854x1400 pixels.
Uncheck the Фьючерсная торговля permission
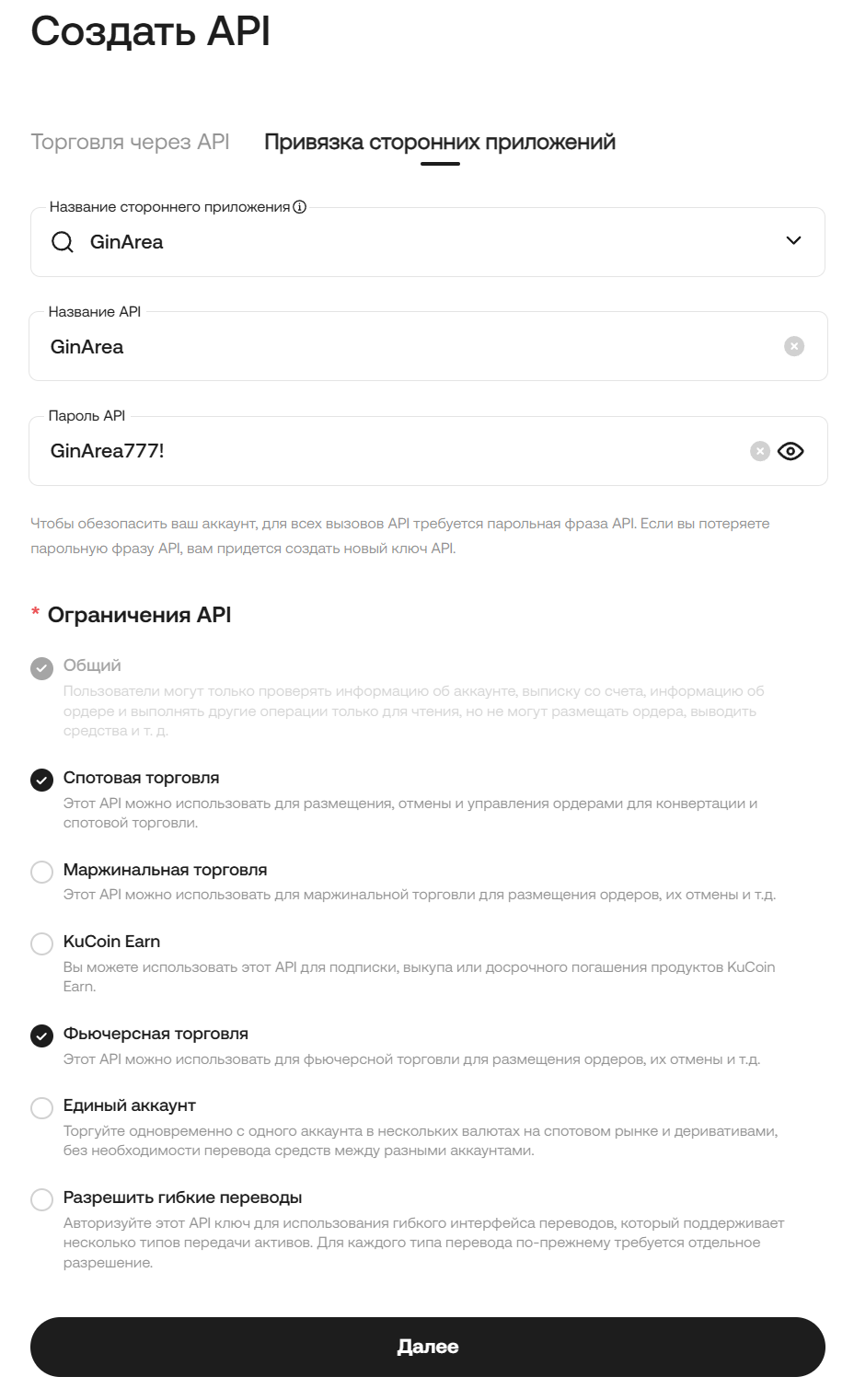(42, 1036)
